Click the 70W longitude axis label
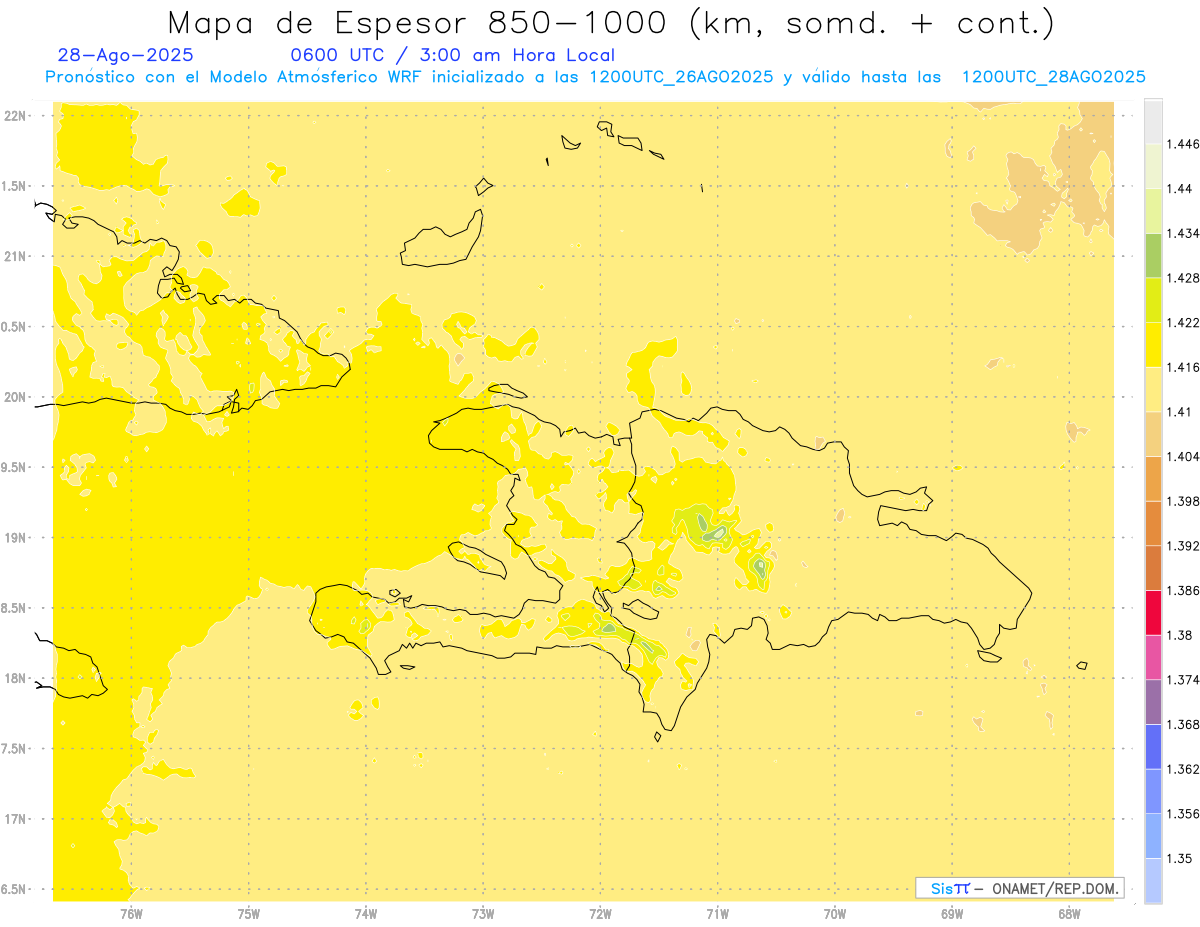Viewport: 1200px width, 927px height. click(835, 913)
